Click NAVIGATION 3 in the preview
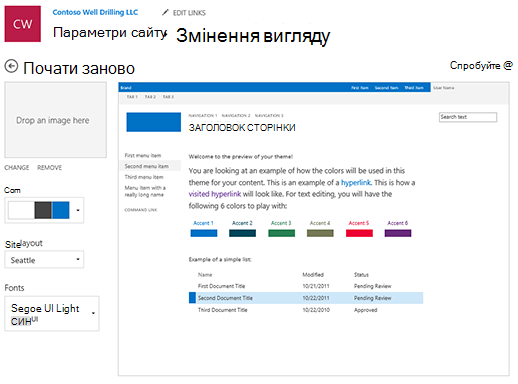The image size is (518, 384). (x=269, y=115)
